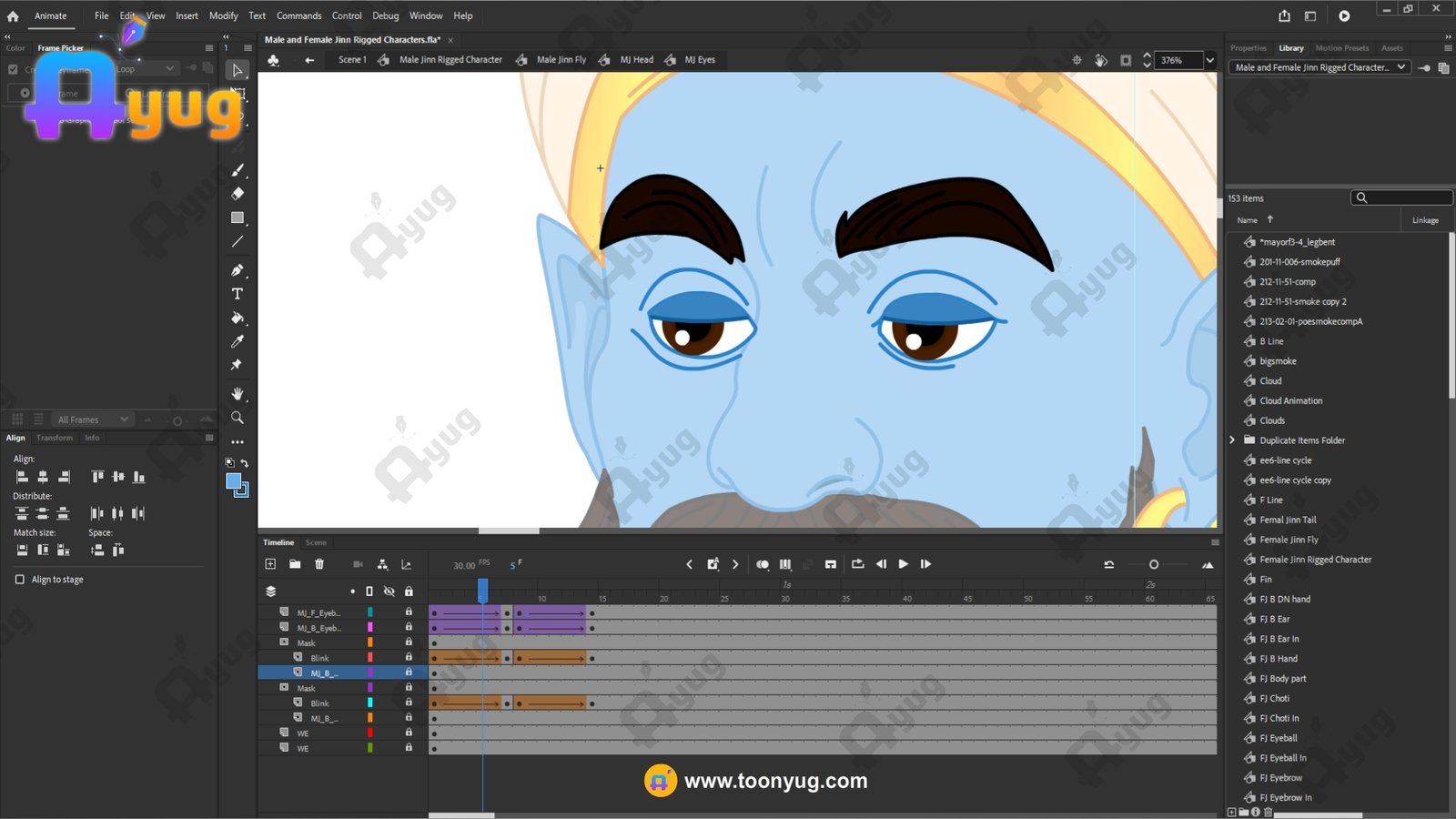1456x819 pixels.
Task: Open the Timeline panel options menu
Action: pos(1215,542)
